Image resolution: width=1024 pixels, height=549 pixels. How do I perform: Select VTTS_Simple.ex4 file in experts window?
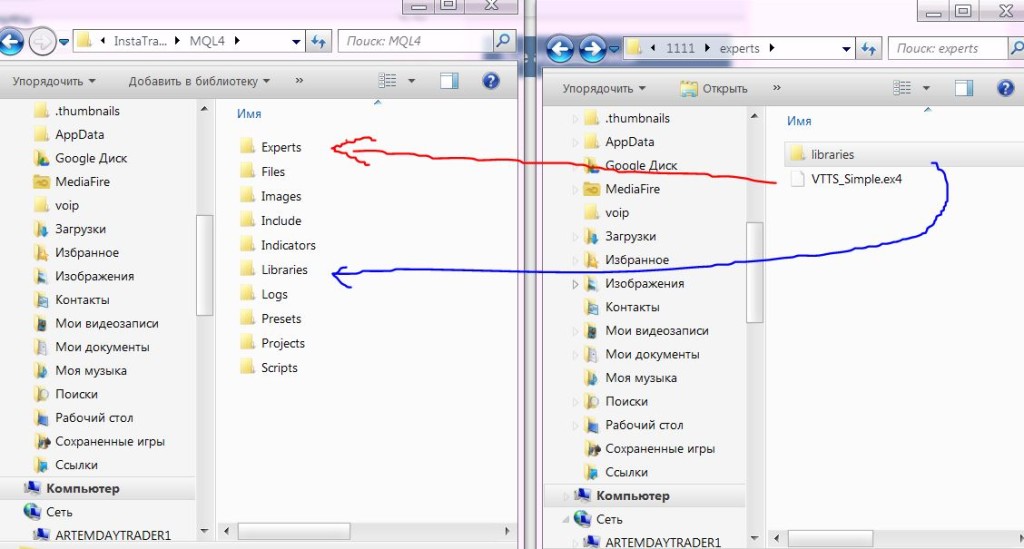coord(846,179)
